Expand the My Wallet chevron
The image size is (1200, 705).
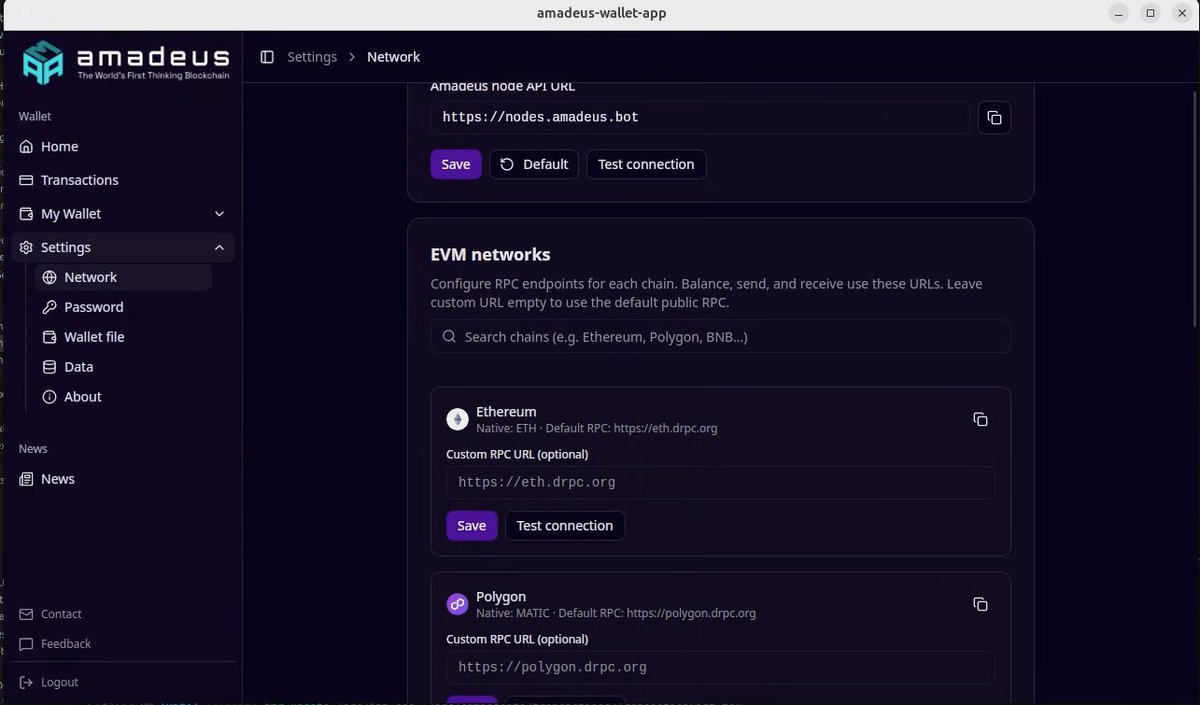[220, 214]
